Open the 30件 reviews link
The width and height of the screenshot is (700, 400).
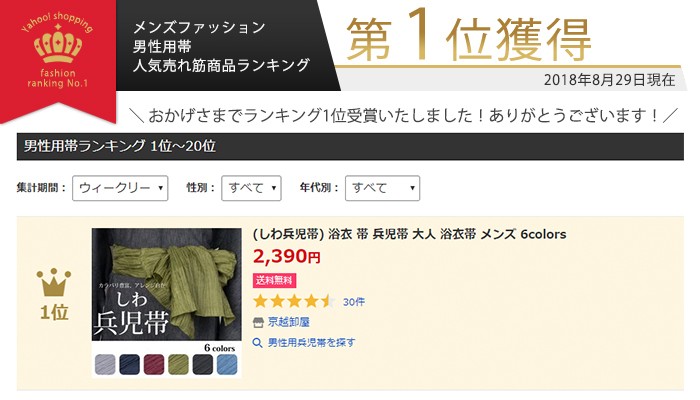[354, 302]
